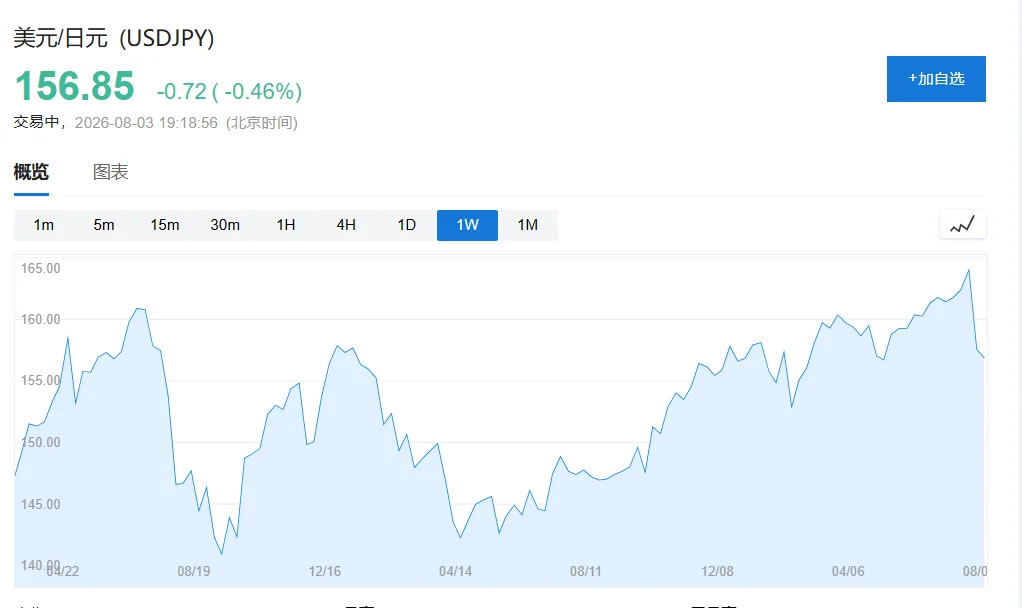Click the 156.85 current price

point(74,86)
